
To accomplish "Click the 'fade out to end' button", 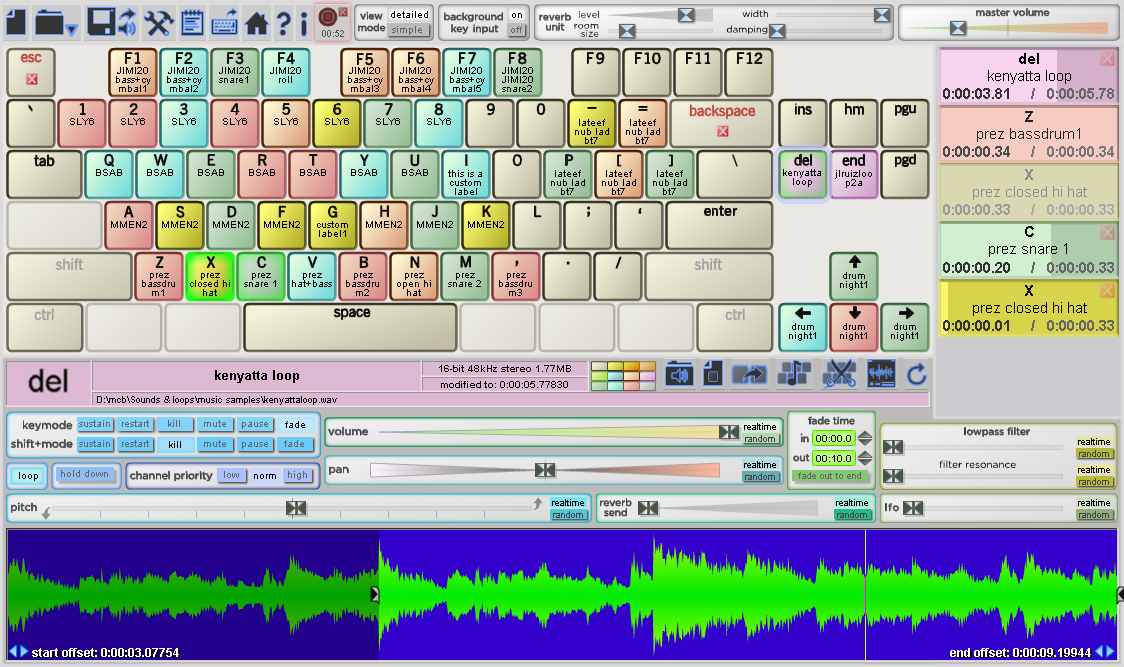I will tap(829, 477).
